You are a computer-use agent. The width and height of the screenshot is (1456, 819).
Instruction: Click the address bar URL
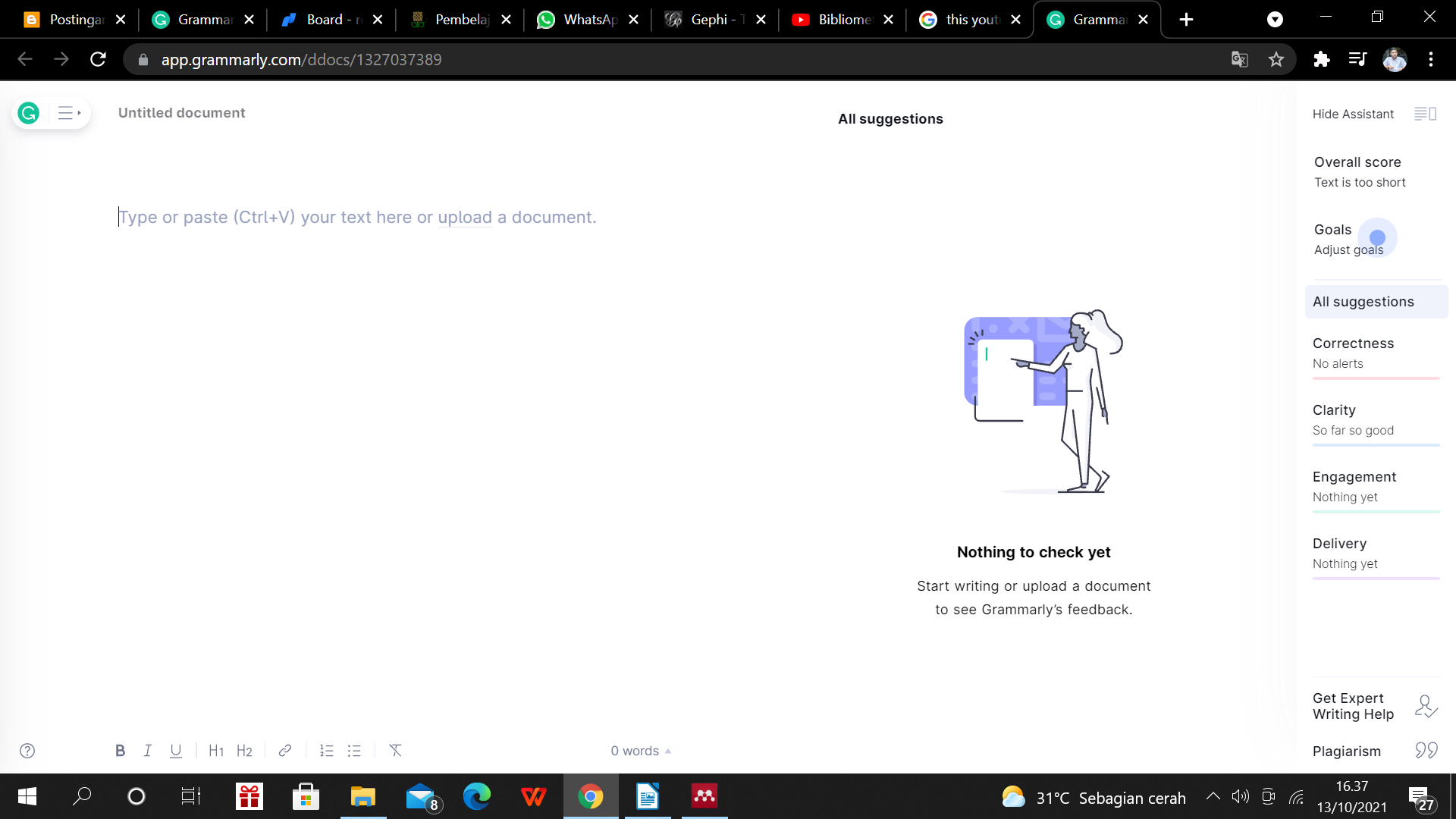(301, 59)
